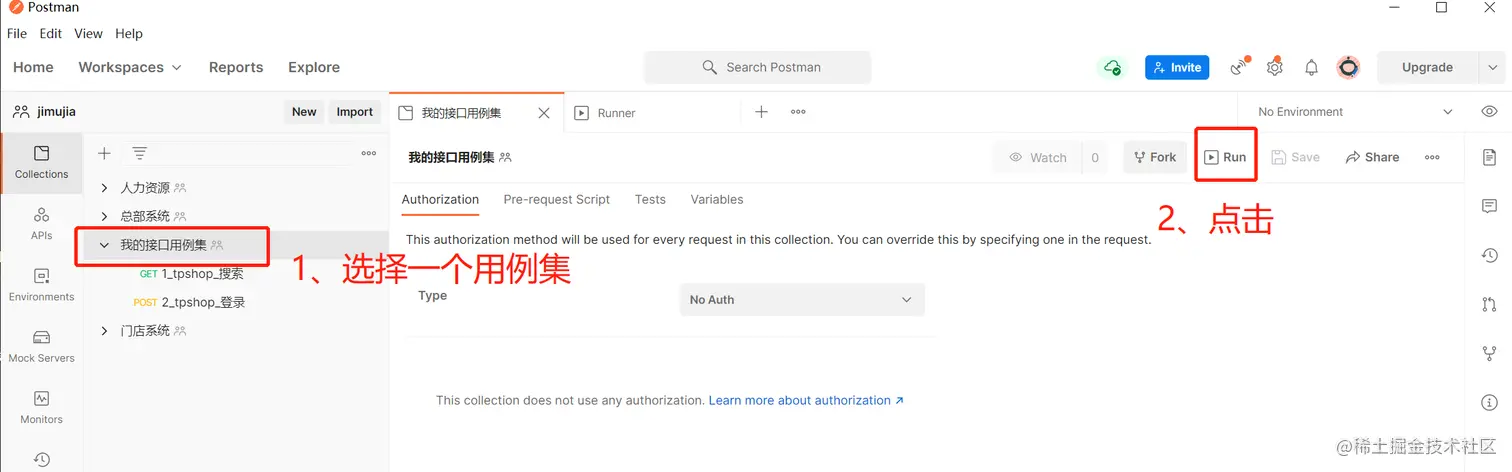Open the APIs sidebar section
The width and height of the screenshot is (1512, 472).
pyautogui.click(x=41, y=223)
